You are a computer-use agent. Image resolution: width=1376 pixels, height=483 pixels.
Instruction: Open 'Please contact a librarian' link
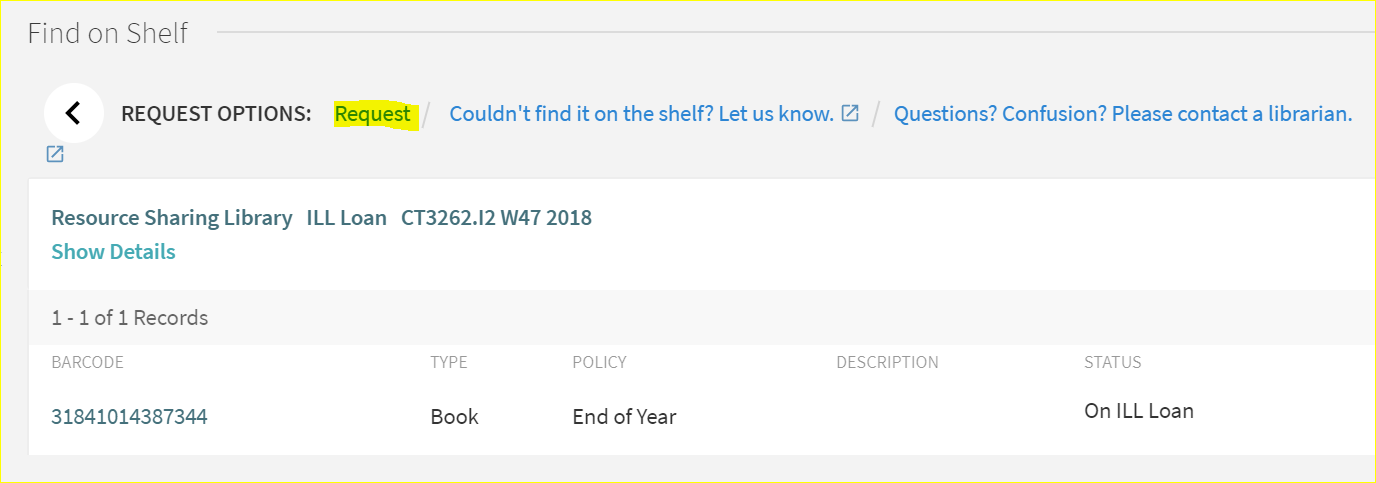point(1122,114)
